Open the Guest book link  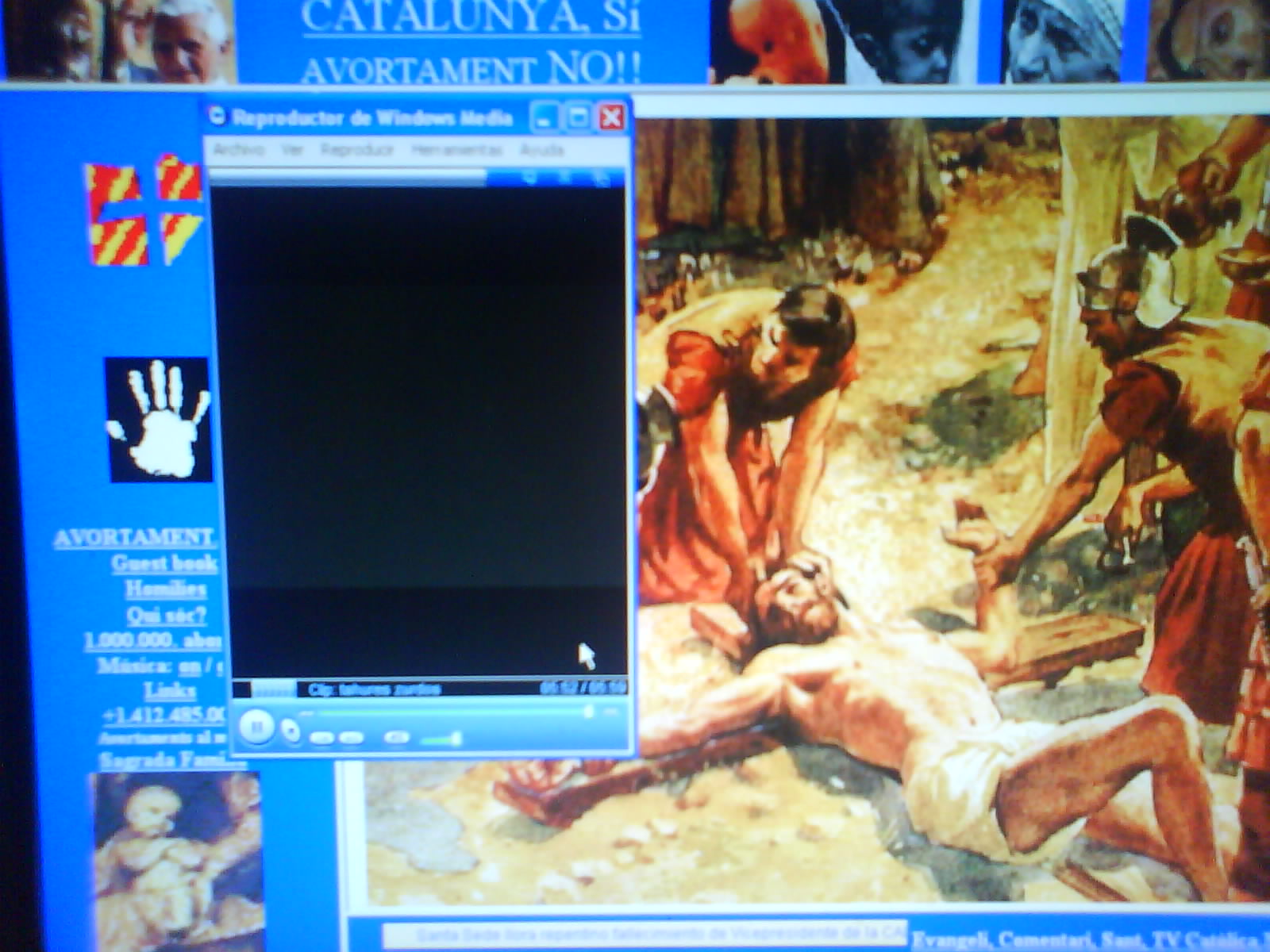164,563
